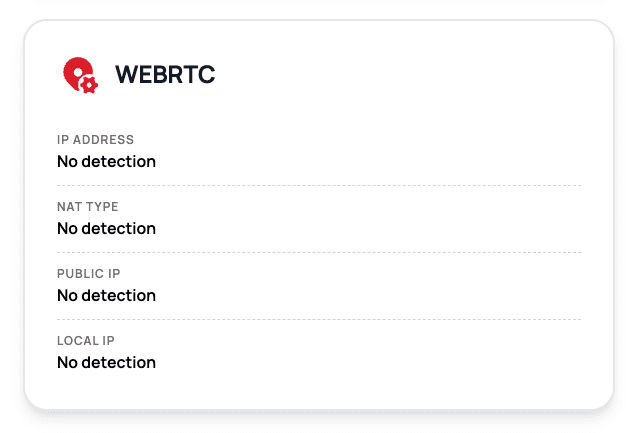Select the No detection value under LOCAL IP
The image size is (643, 433).
point(106,362)
